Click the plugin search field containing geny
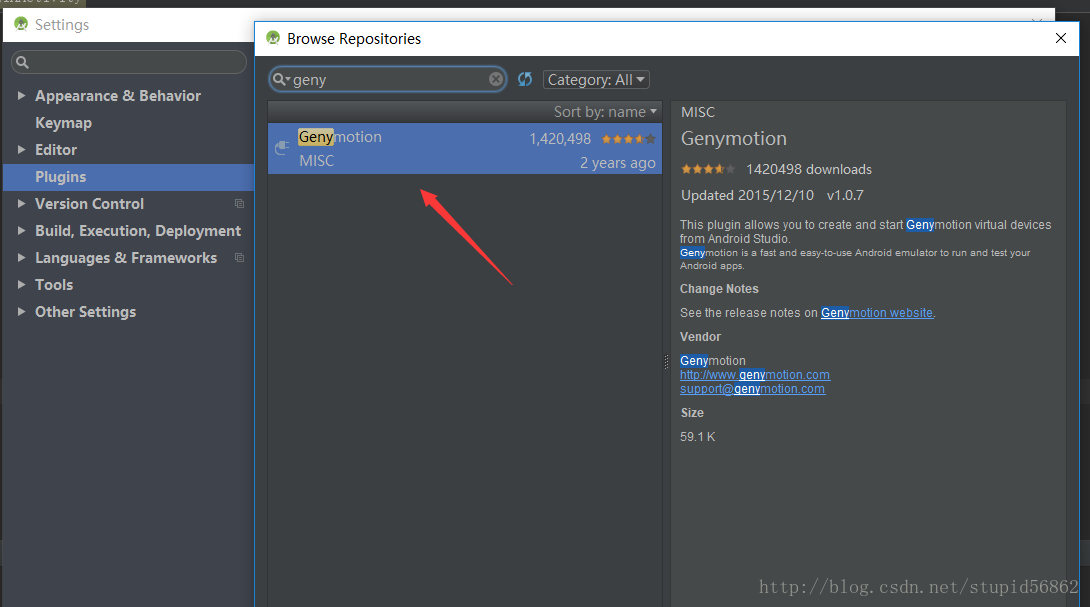Screen dimensions: 1090x607 tap(389, 79)
